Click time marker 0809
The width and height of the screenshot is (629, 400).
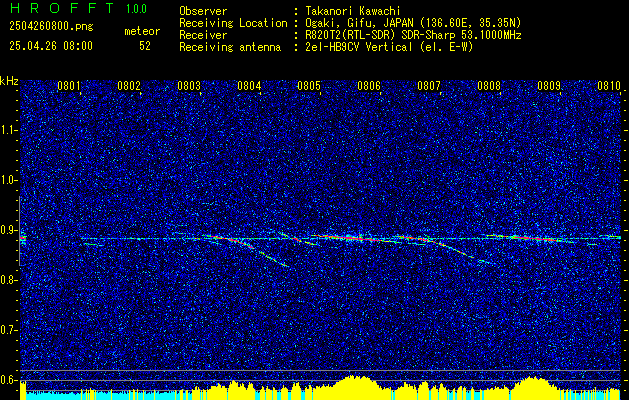(548, 86)
